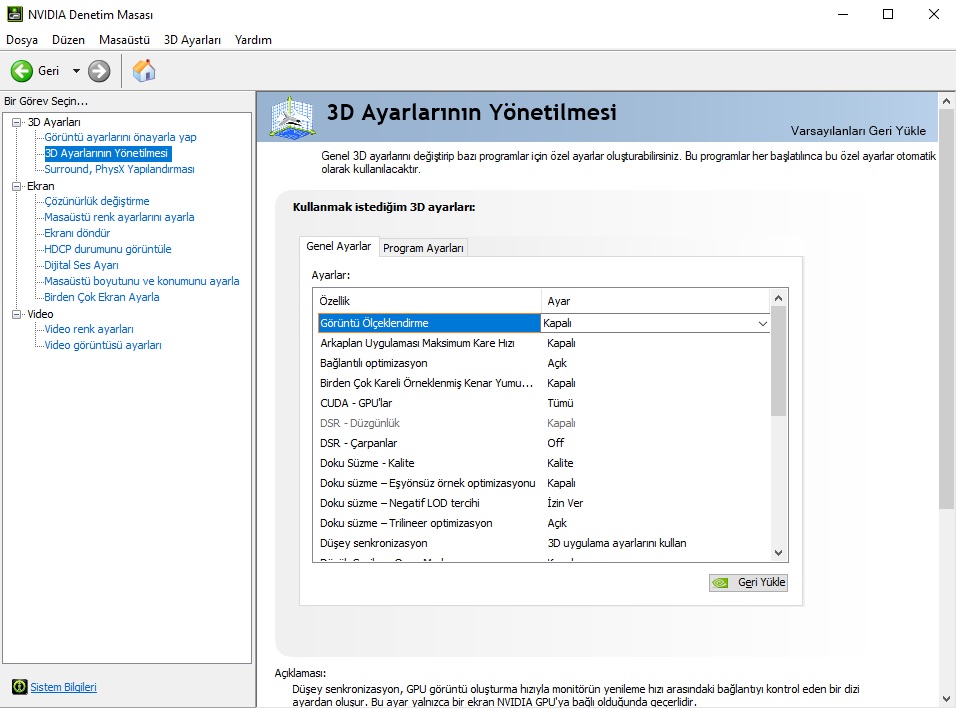The image size is (956, 708).
Task: Open HDCP durumunu görüntüle
Action: tap(107, 249)
